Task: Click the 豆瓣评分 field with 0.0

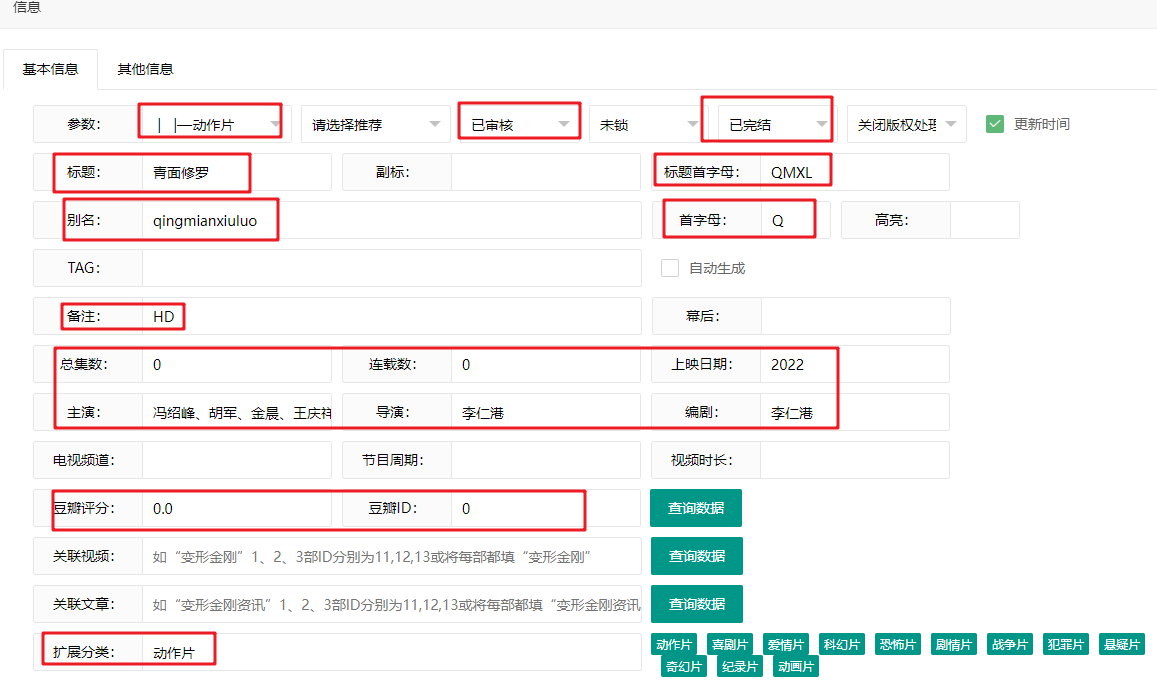Action: 236,508
